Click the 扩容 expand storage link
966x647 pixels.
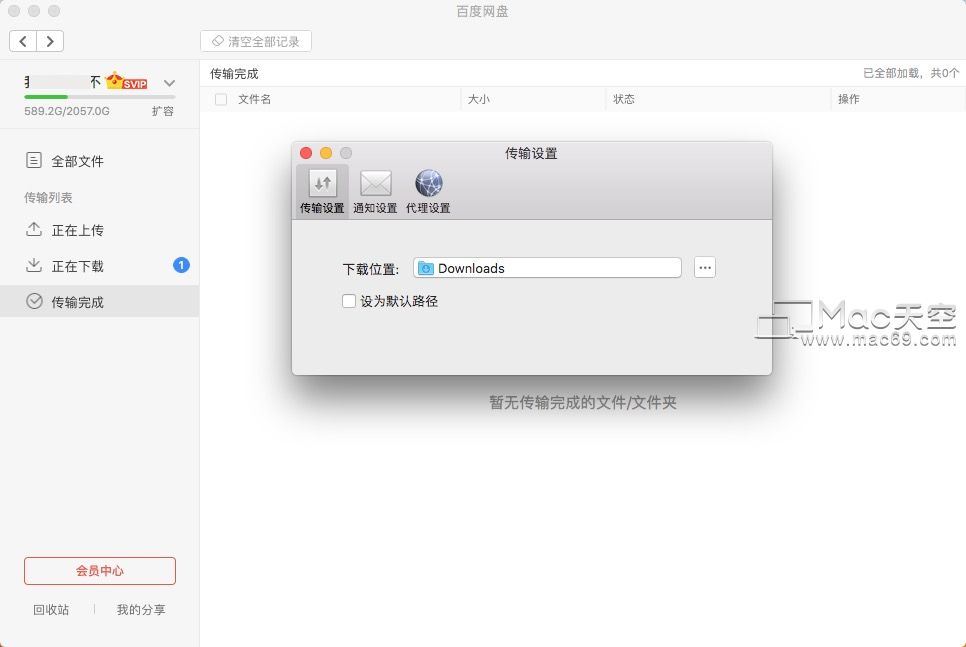[163, 111]
